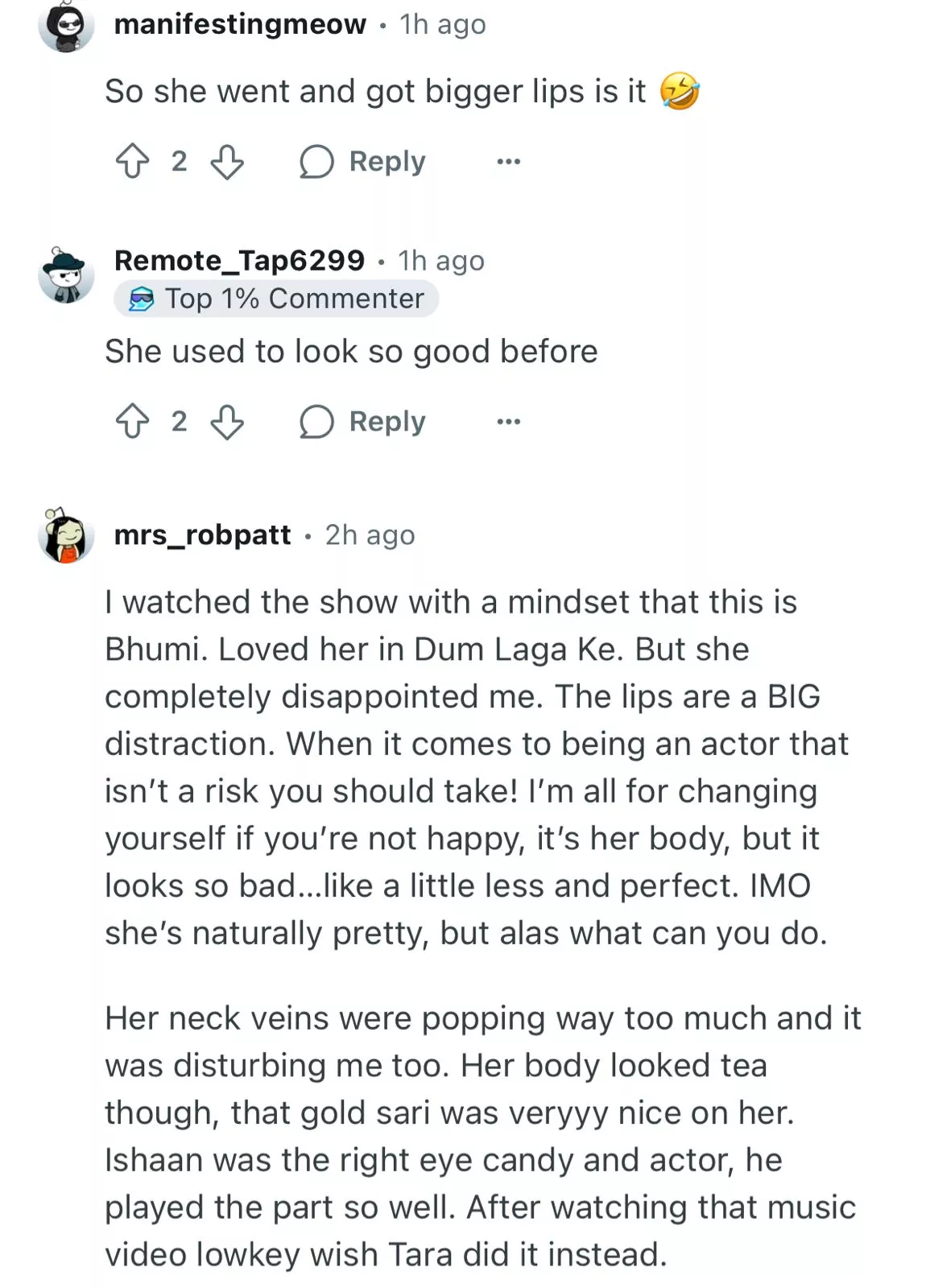
Task: Open more options on Remote_Tap6299's comment
Action: pyautogui.click(x=508, y=422)
